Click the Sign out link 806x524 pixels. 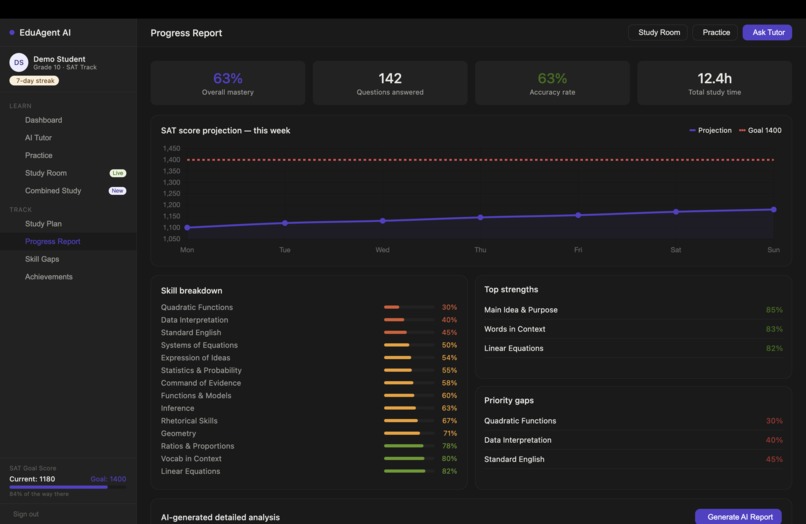(x=26, y=514)
